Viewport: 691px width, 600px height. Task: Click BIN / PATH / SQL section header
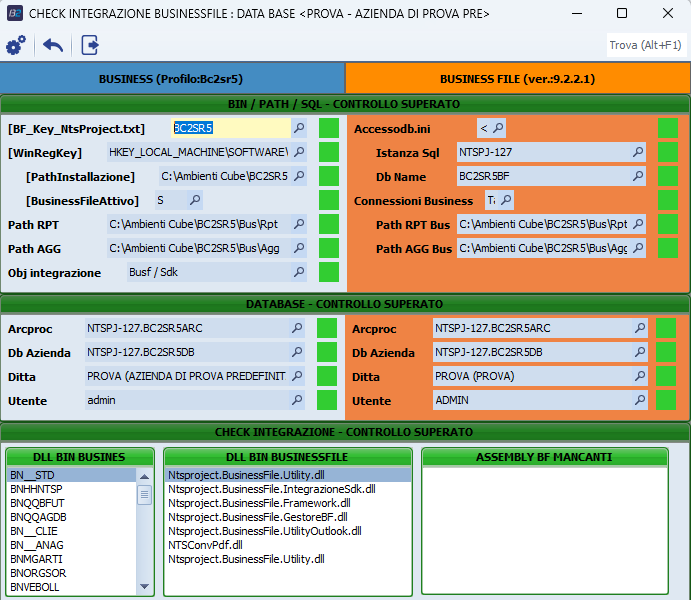(345, 104)
